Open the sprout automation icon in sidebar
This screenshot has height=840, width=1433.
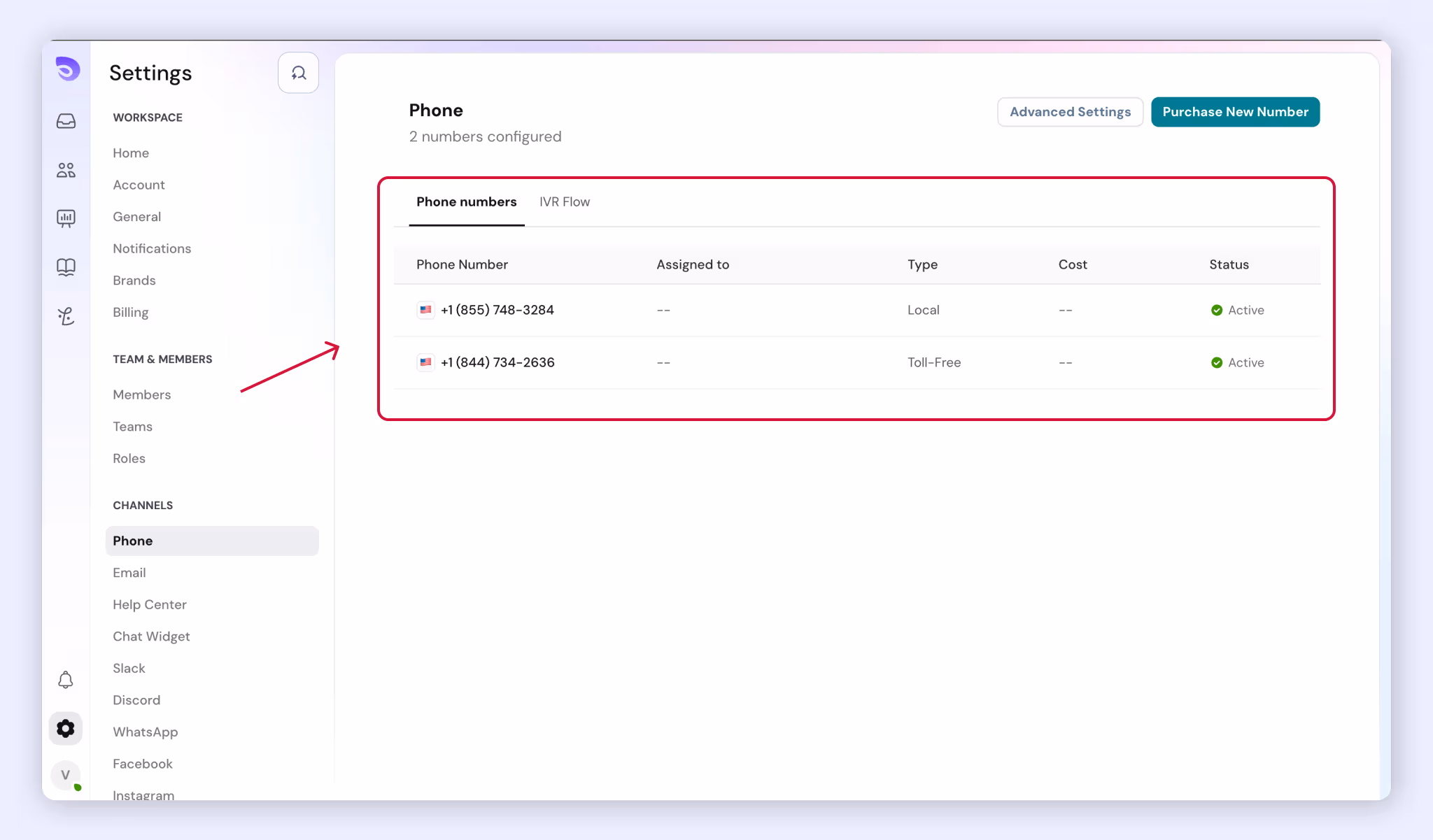pyautogui.click(x=66, y=316)
